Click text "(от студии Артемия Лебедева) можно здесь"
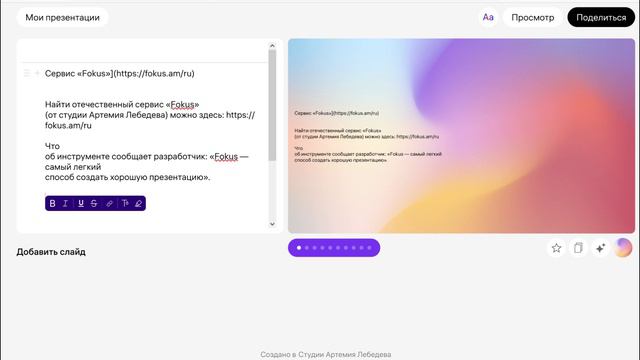Image resolution: width=640 pixels, height=360 pixels. pyautogui.click(x=134, y=115)
